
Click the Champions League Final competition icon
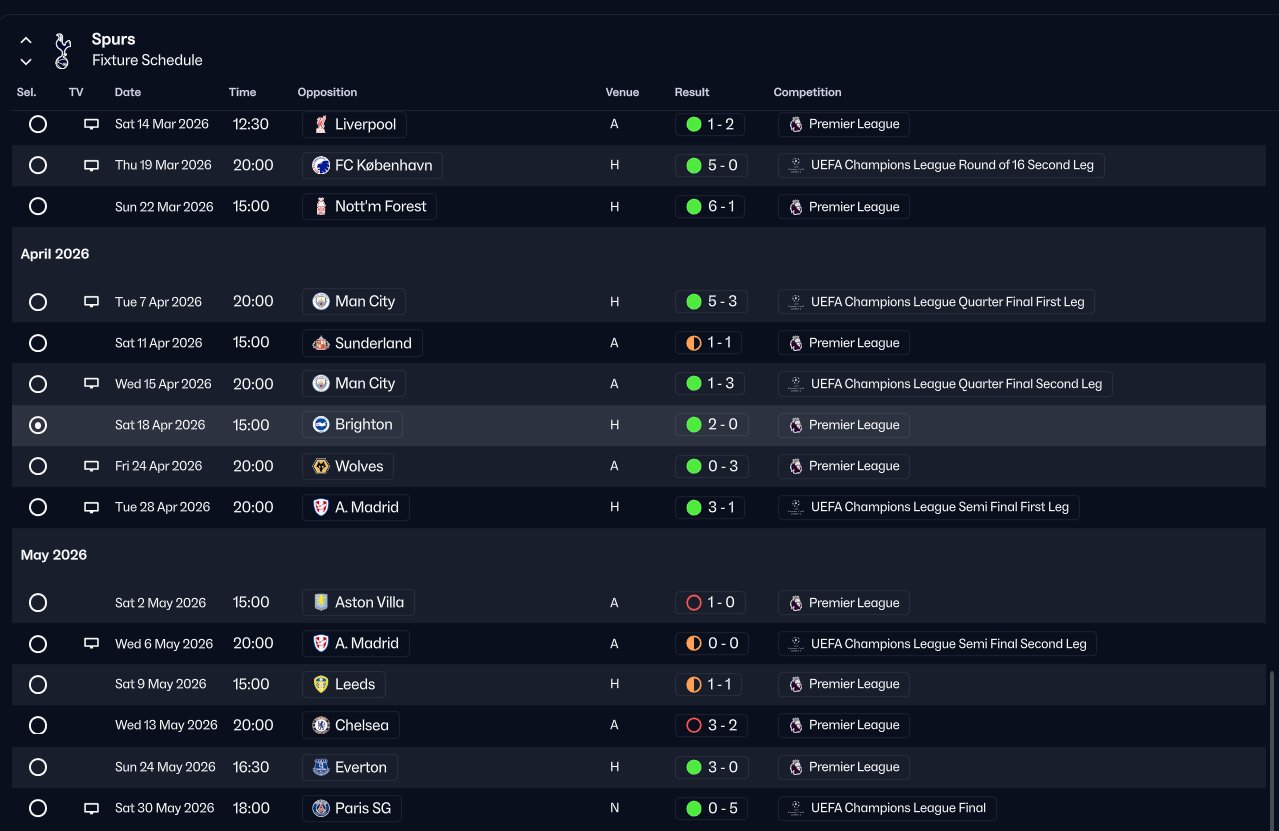(x=796, y=808)
